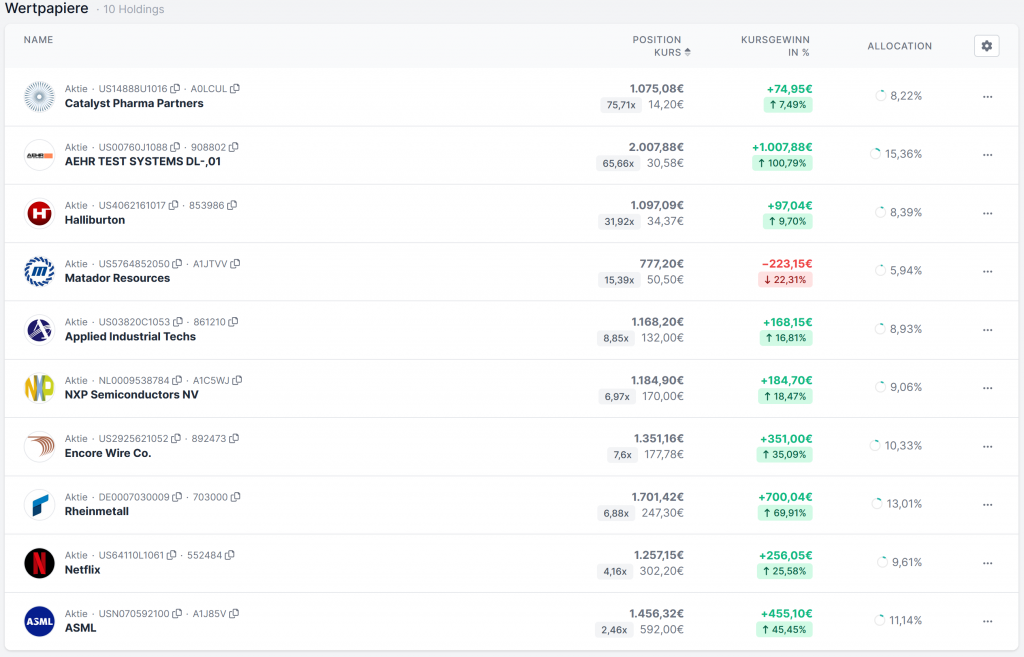Show more actions for Applied Industrial Techs
Viewport: 1024px width, 657px height.
987,330
